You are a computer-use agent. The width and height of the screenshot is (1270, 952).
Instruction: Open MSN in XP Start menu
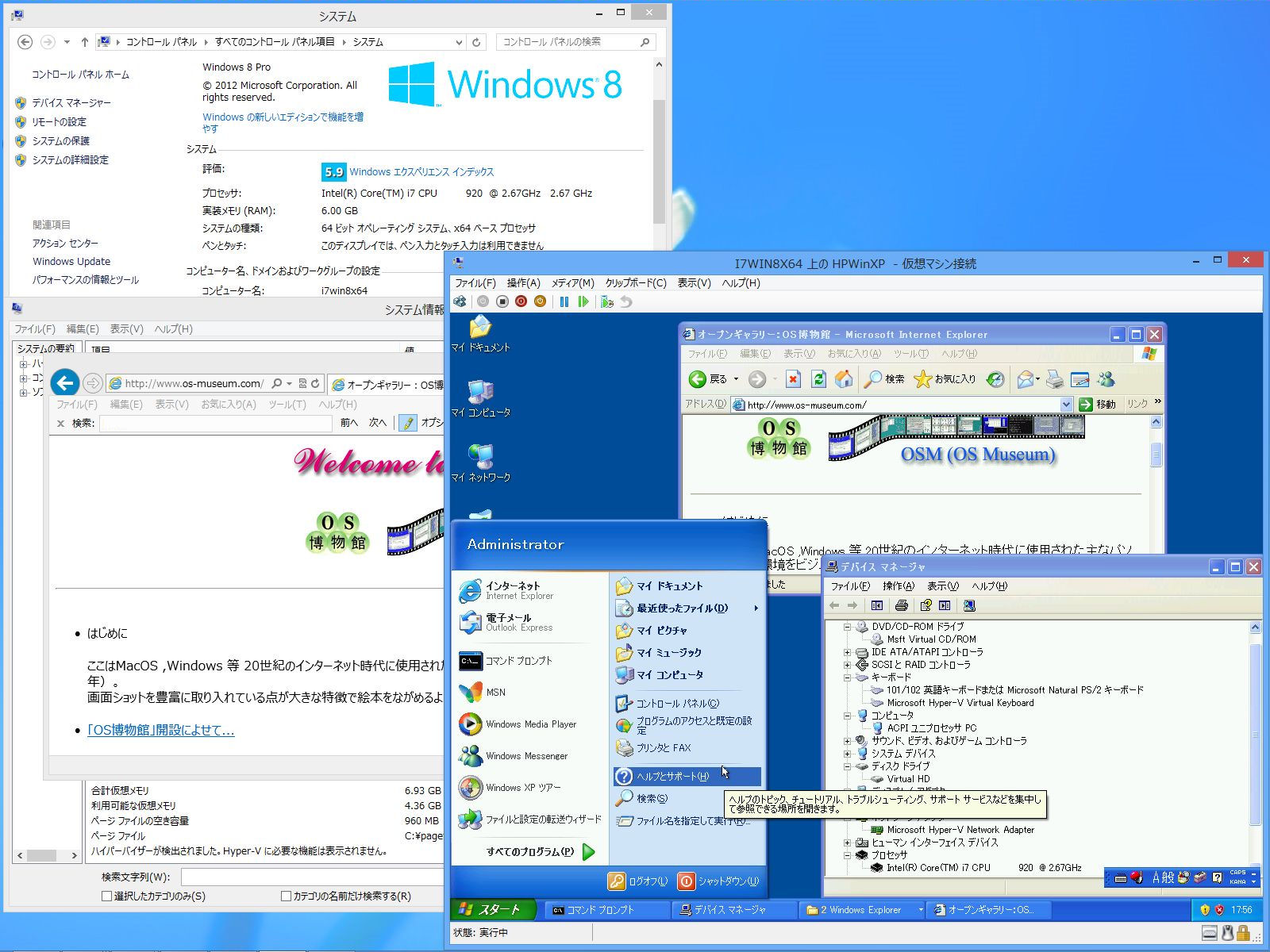click(x=483, y=692)
